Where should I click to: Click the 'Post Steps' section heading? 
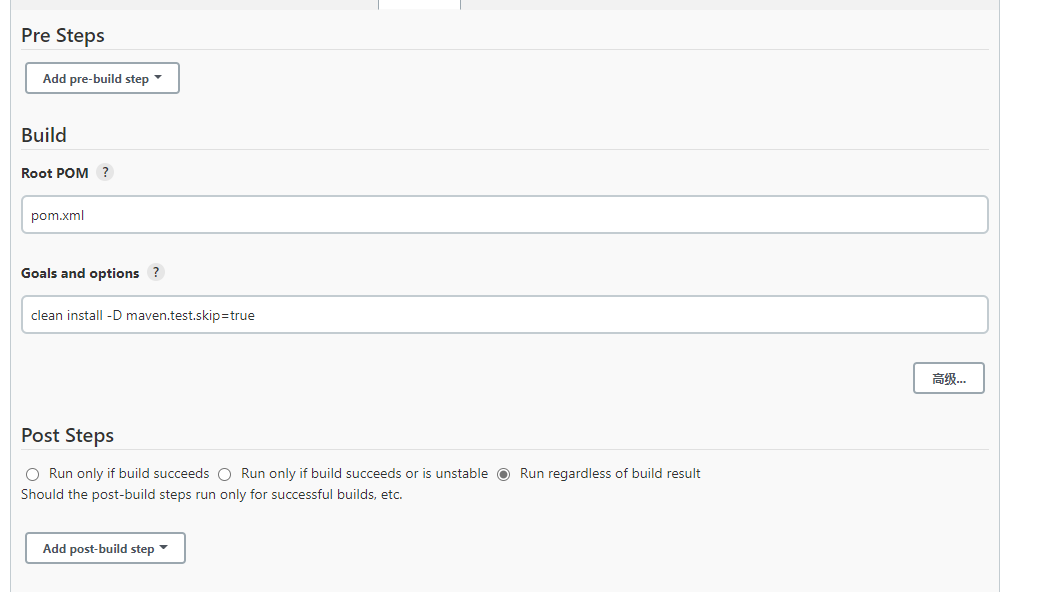[67, 435]
